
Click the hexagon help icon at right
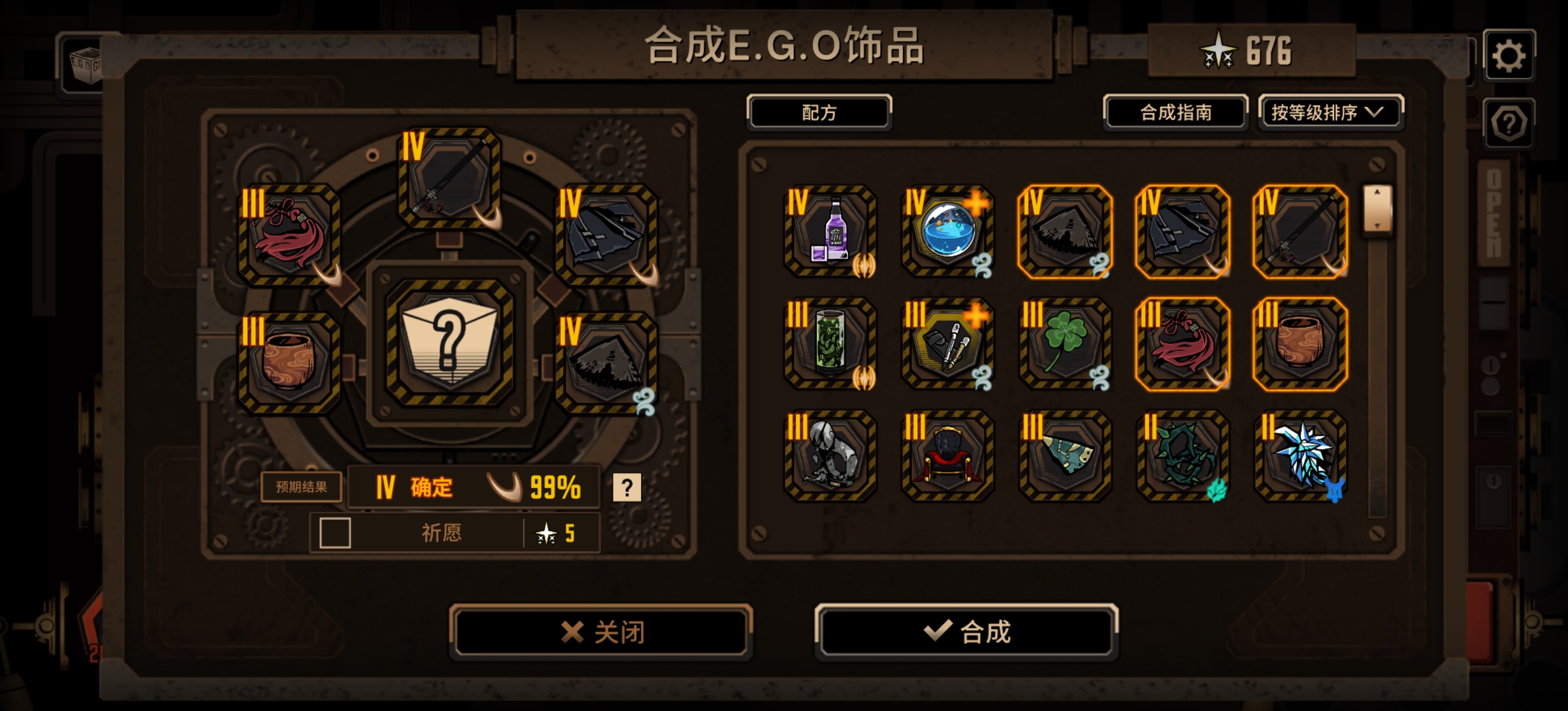tap(1509, 123)
